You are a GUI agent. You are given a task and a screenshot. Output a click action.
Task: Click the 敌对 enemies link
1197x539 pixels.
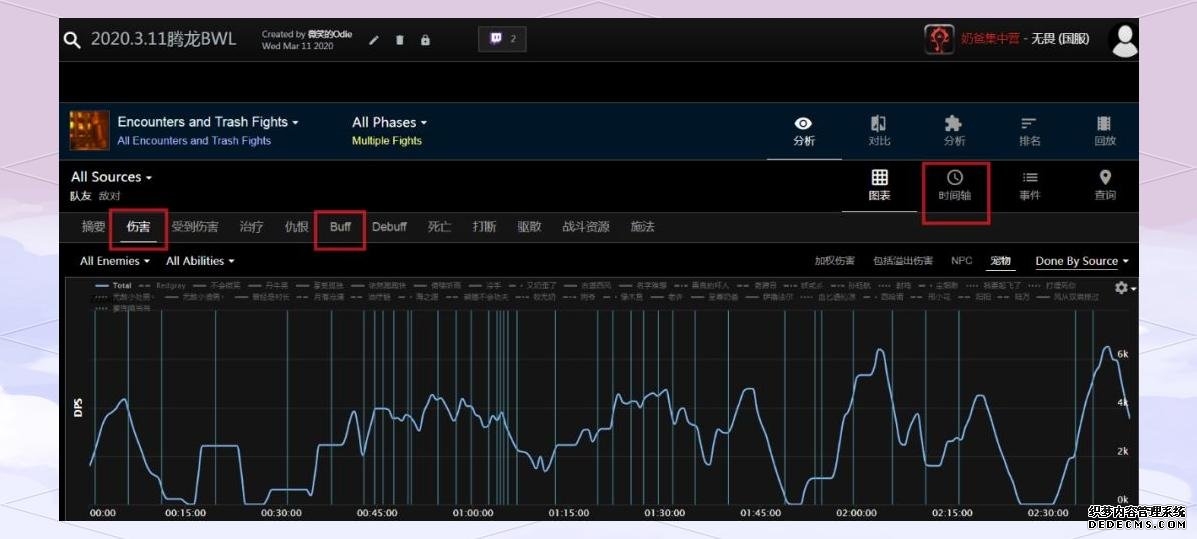click(110, 196)
